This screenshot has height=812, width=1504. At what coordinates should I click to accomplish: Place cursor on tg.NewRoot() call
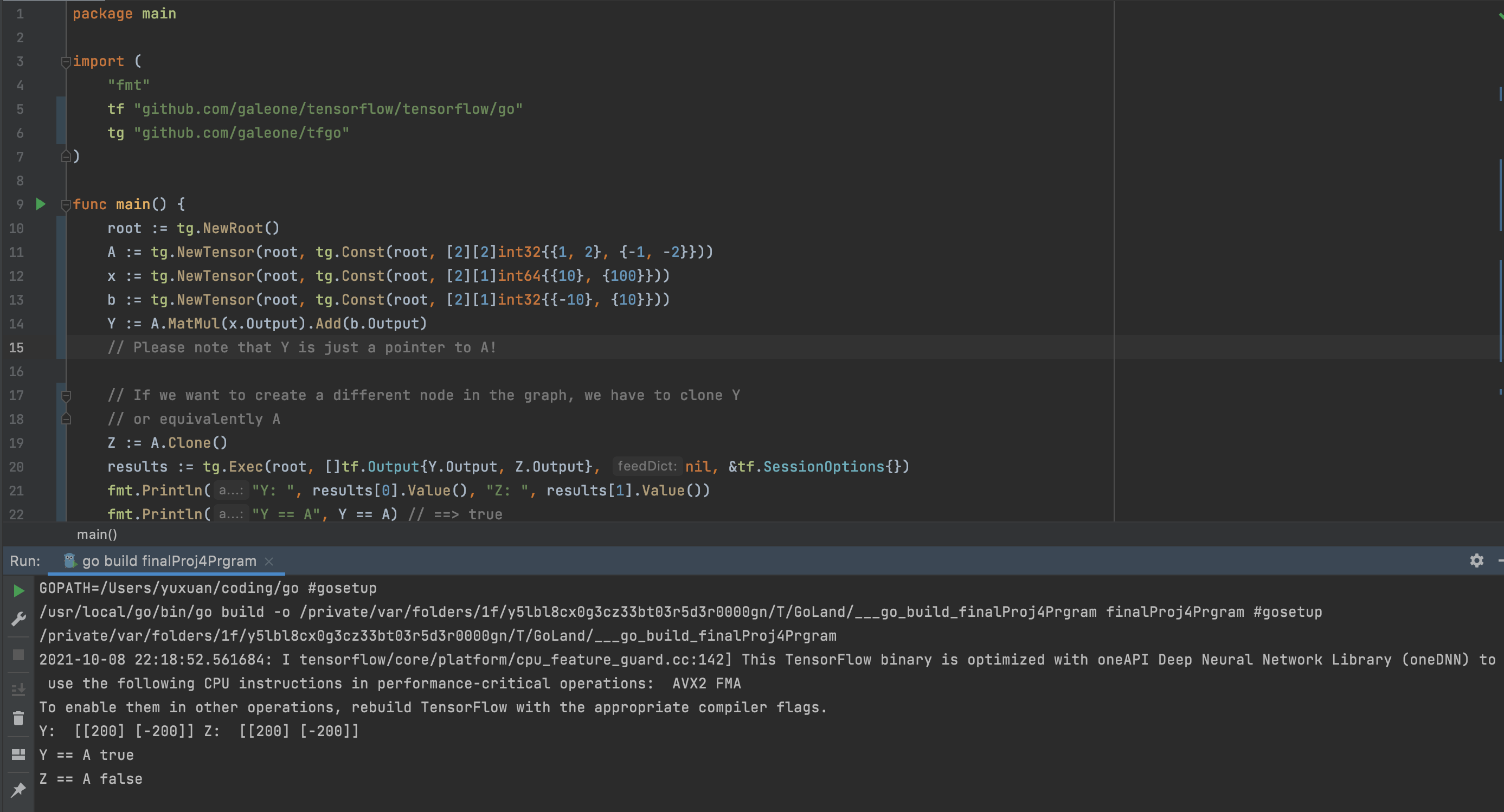coord(228,228)
